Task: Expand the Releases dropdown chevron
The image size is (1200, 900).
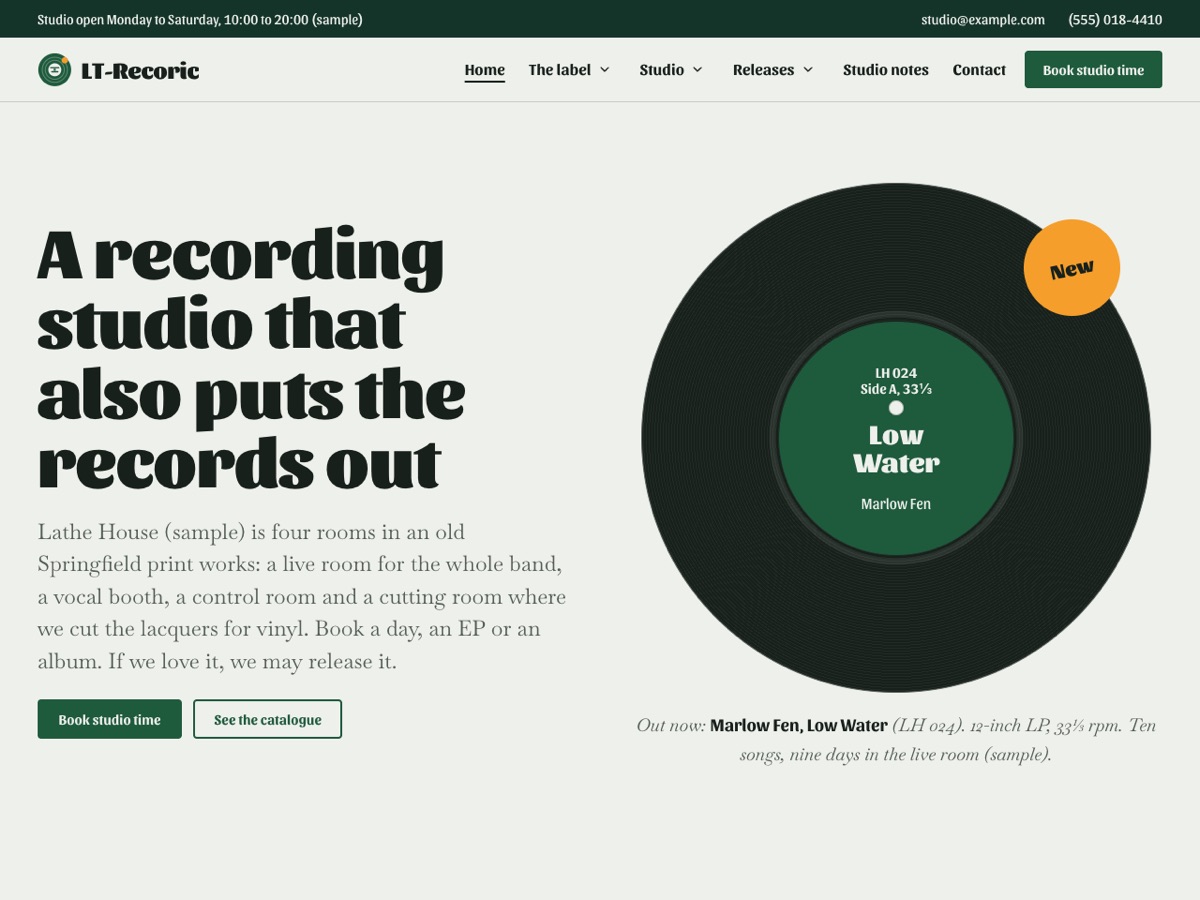Action: [x=808, y=70]
